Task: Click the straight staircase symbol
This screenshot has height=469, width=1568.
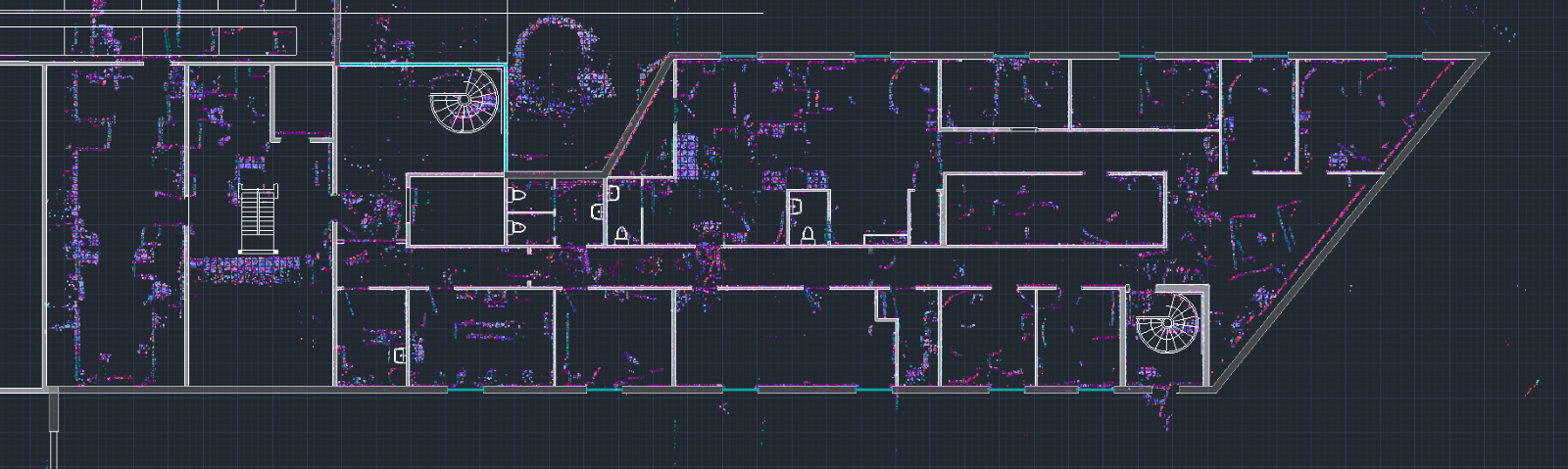Action: [259, 217]
